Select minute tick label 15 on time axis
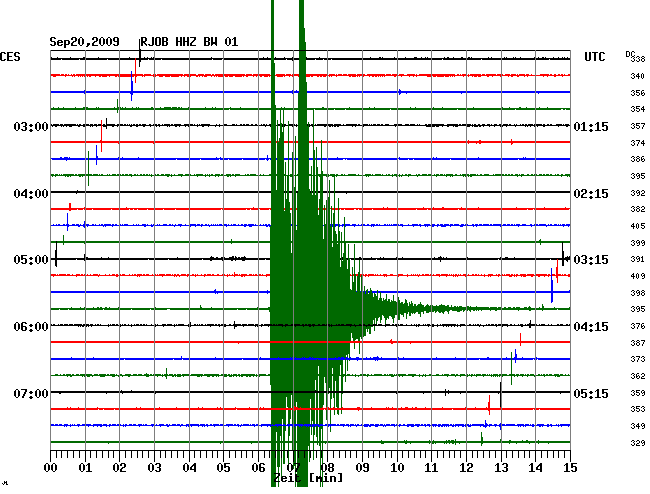 [570, 468]
